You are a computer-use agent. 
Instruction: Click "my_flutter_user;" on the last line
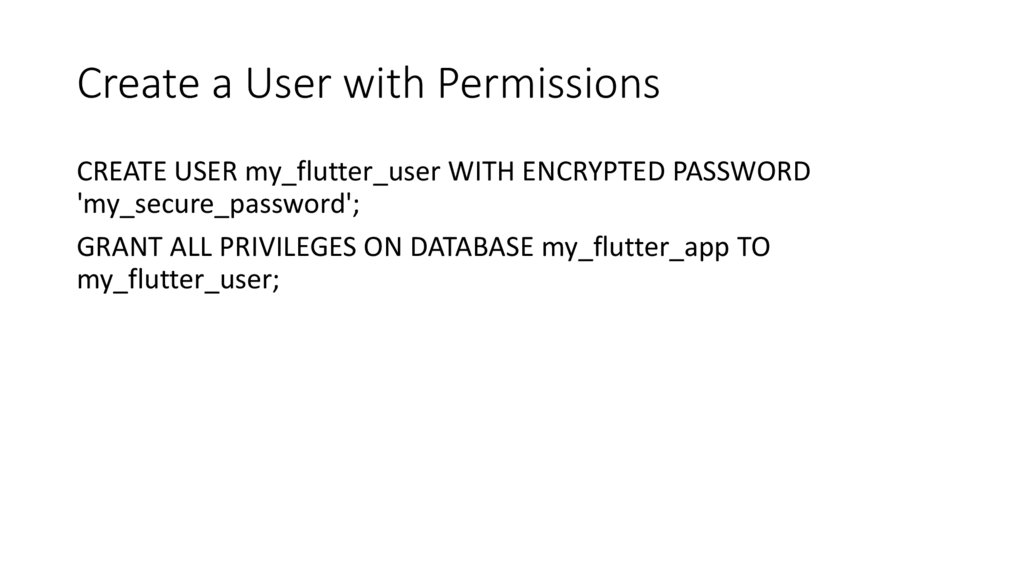(x=178, y=279)
